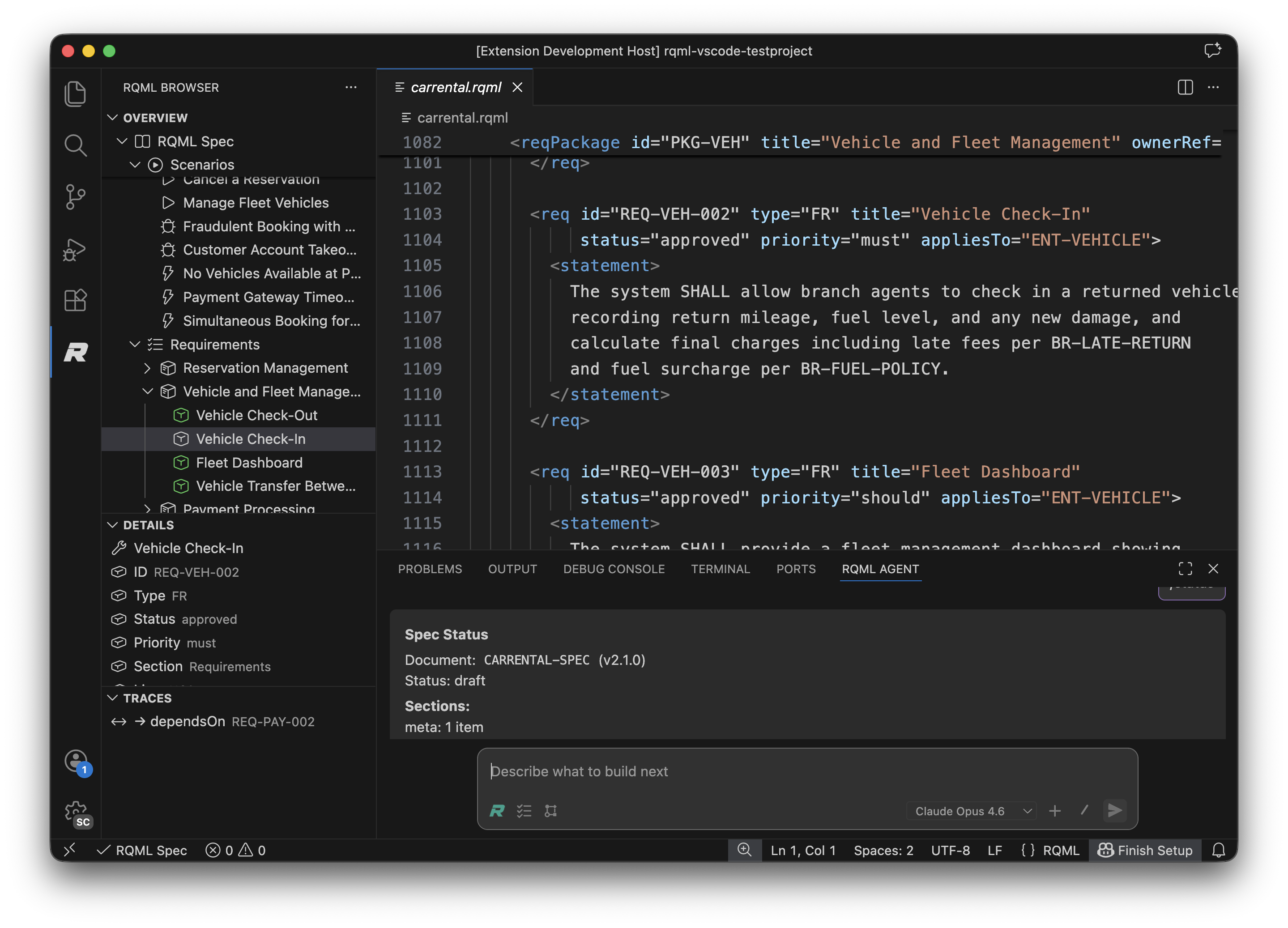The height and width of the screenshot is (928, 1288).
Task: Open the Manage settings gear
Action: coord(76,811)
